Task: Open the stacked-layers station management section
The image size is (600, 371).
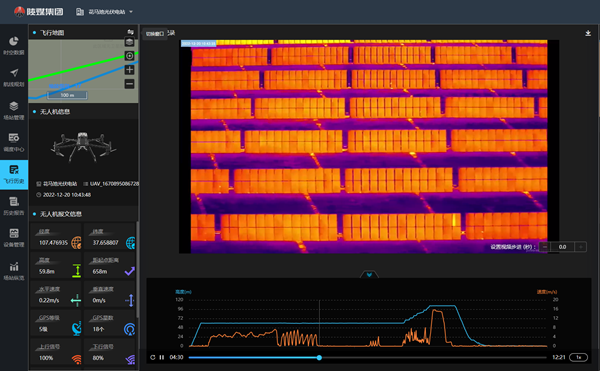Action: pyautogui.click(x=14, y=111)
